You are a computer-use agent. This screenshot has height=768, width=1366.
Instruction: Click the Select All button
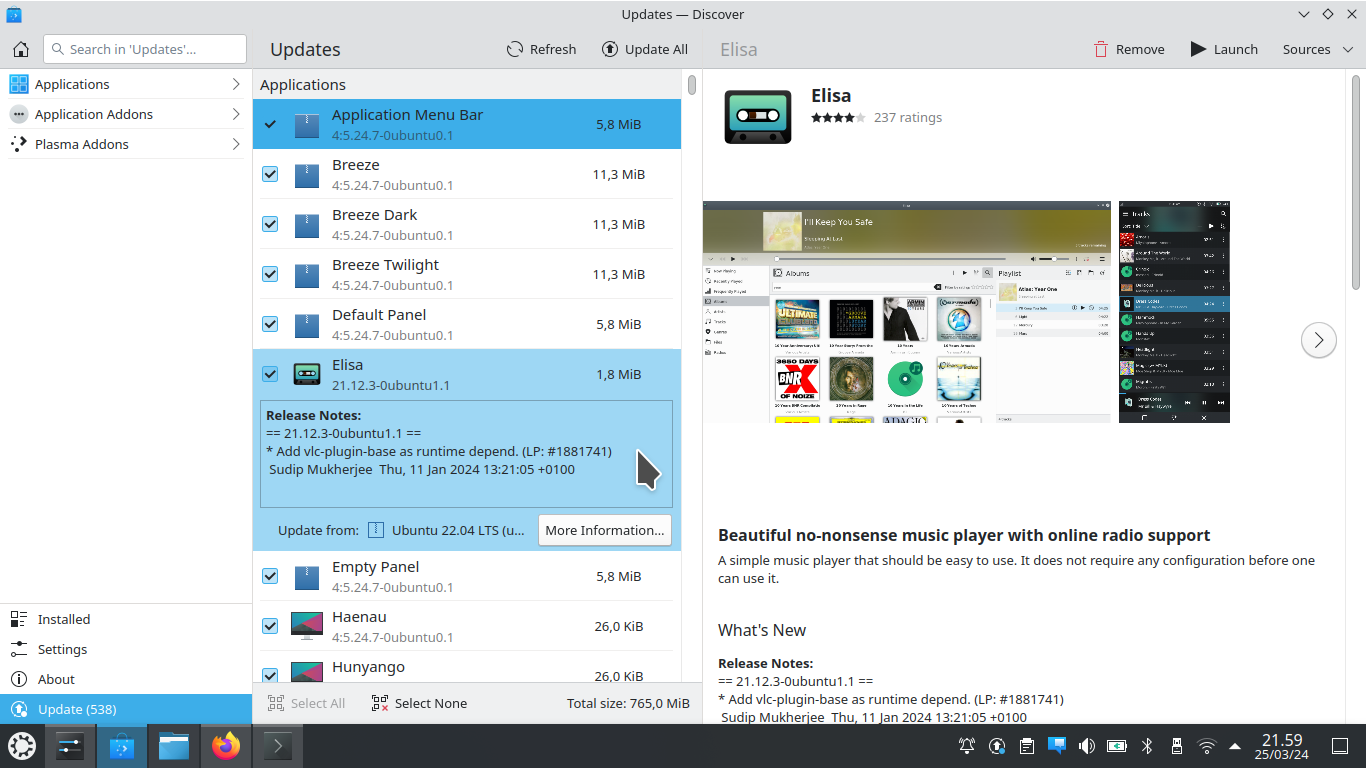click(x=307, y=703)
